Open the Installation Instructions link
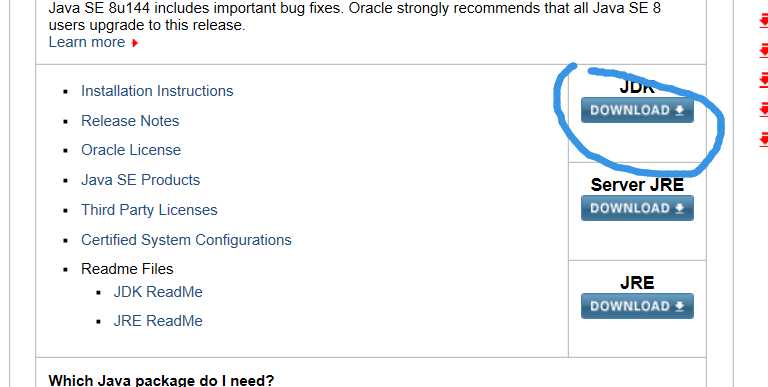 pos(157,91)
